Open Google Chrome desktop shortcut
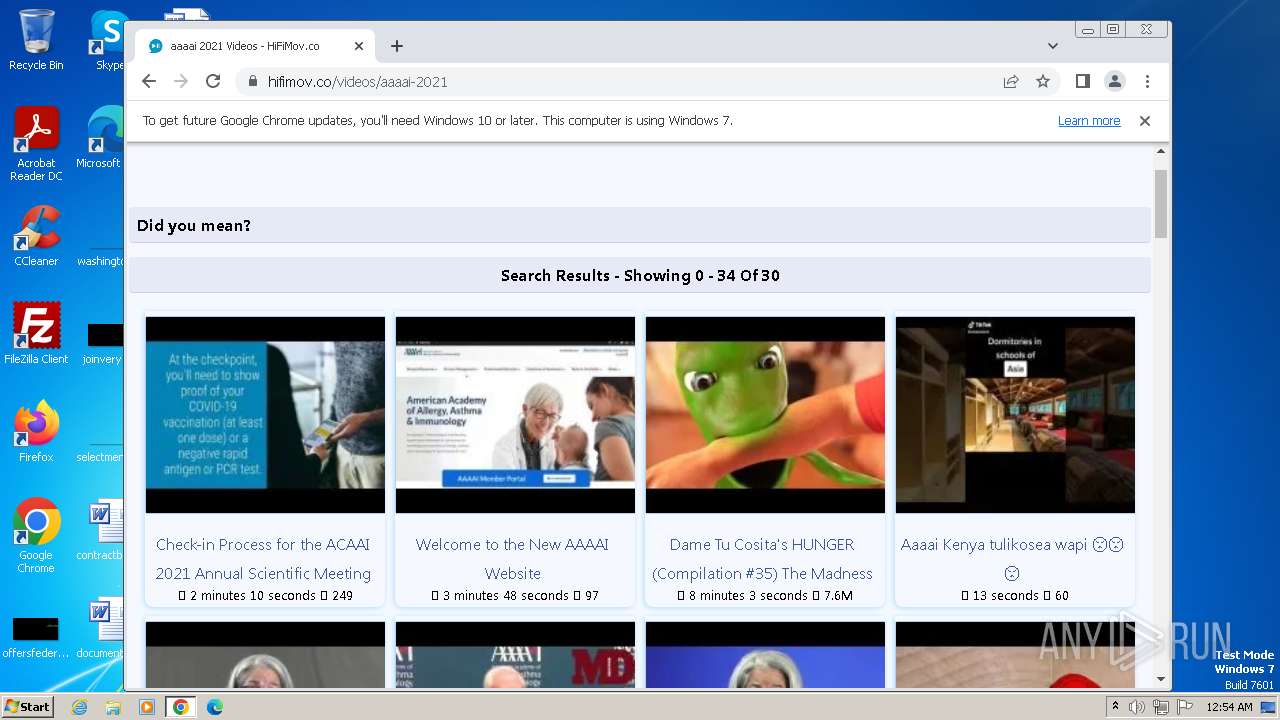Image resolution: width=1280 pixels, height=720 pixels. 36,535
